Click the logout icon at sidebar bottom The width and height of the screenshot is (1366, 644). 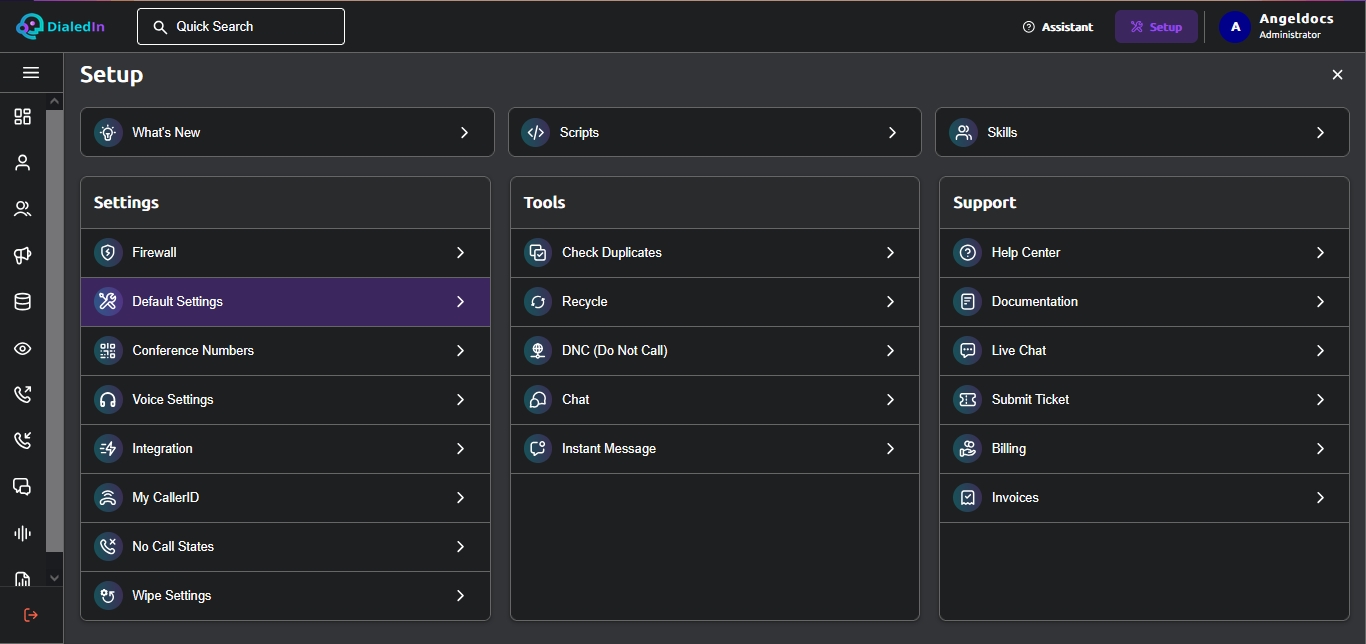click(31, 615)
